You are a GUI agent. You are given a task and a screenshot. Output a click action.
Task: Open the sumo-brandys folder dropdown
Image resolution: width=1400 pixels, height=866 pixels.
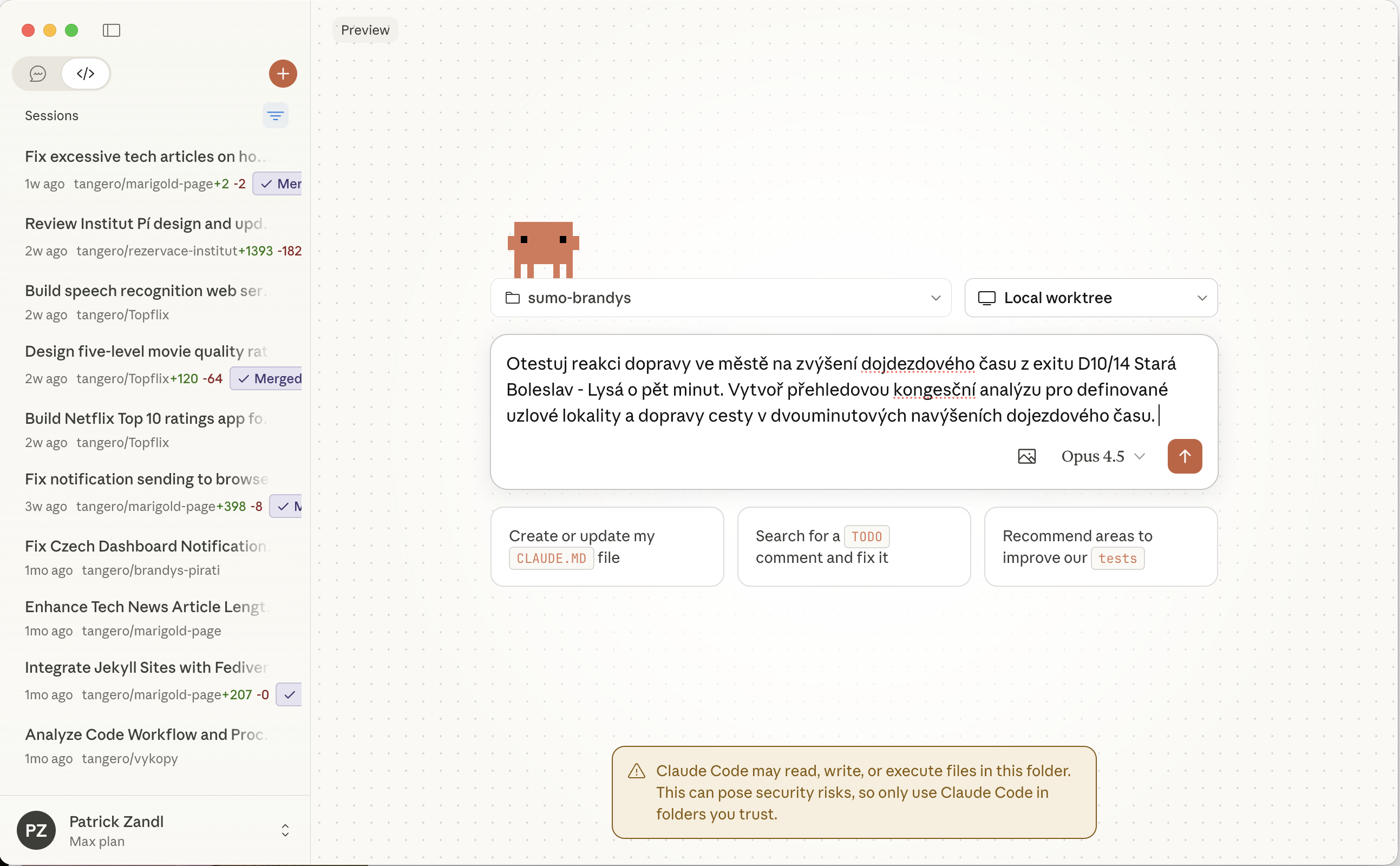721,298
